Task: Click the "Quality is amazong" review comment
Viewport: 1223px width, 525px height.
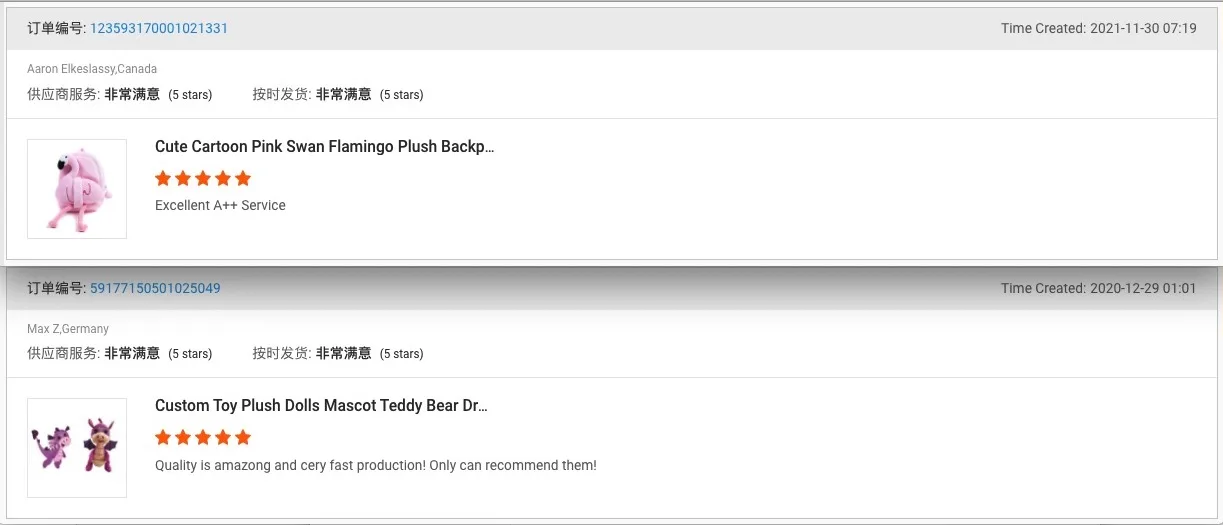Action: [375, 465]
